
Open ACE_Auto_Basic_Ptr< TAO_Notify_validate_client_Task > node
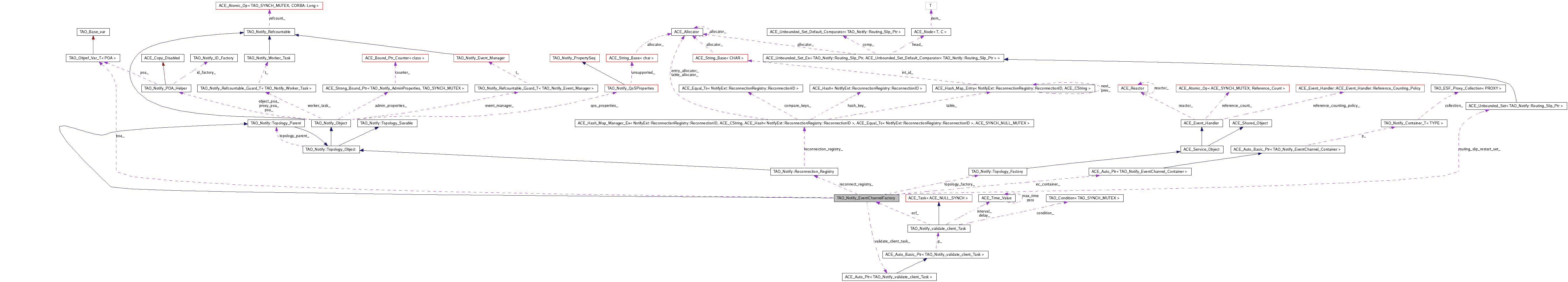click(935, 255)
